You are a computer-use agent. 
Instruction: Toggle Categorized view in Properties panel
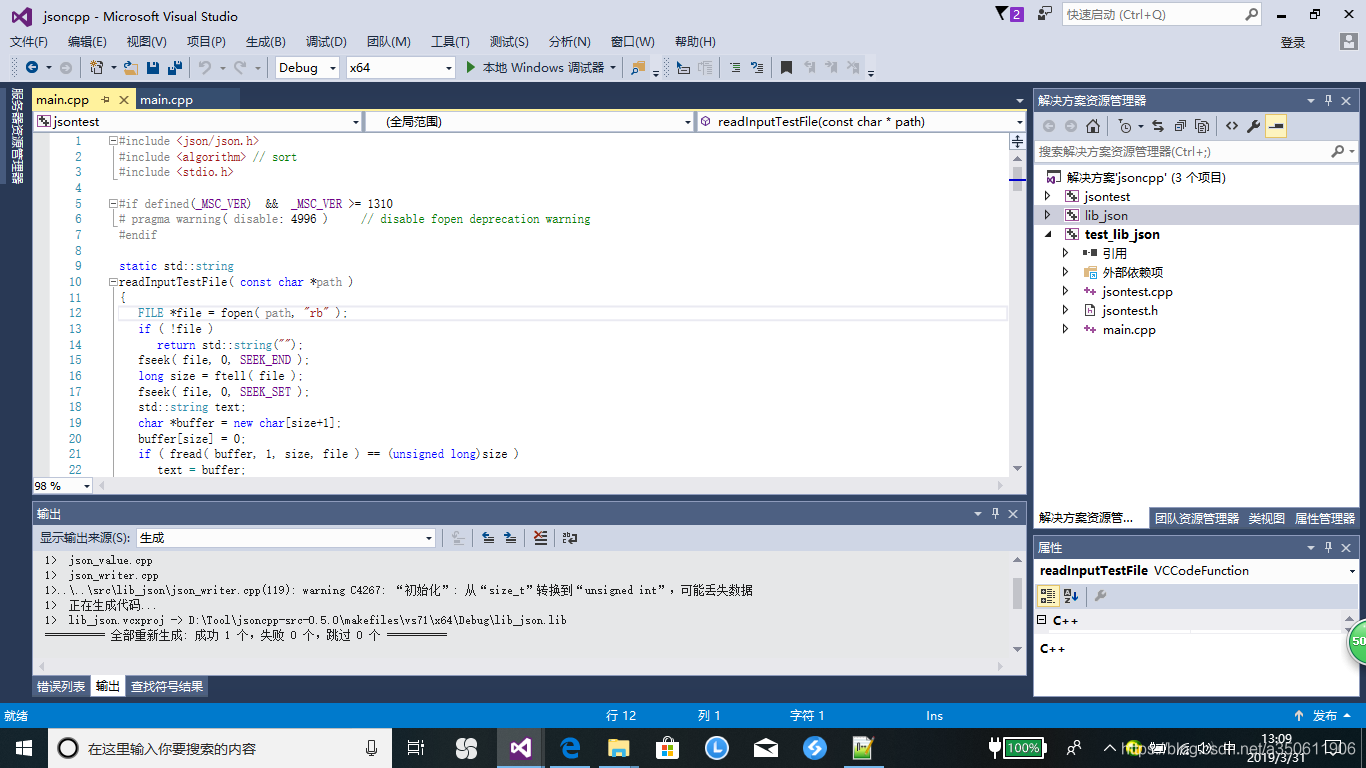[x=1048, y=596]
